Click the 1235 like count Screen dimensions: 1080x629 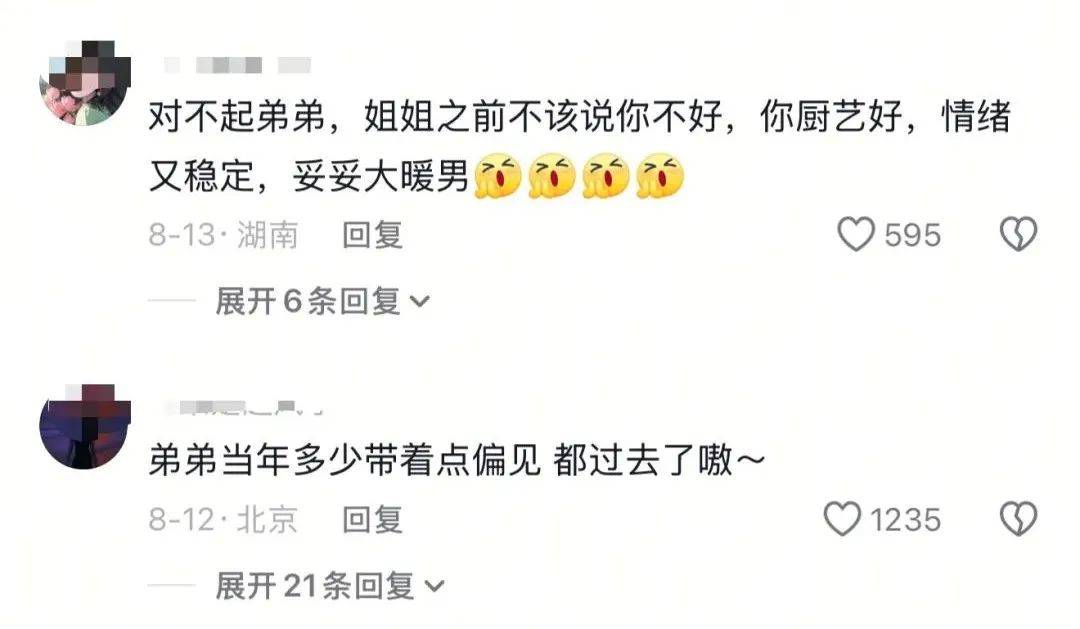coord(905,519)
